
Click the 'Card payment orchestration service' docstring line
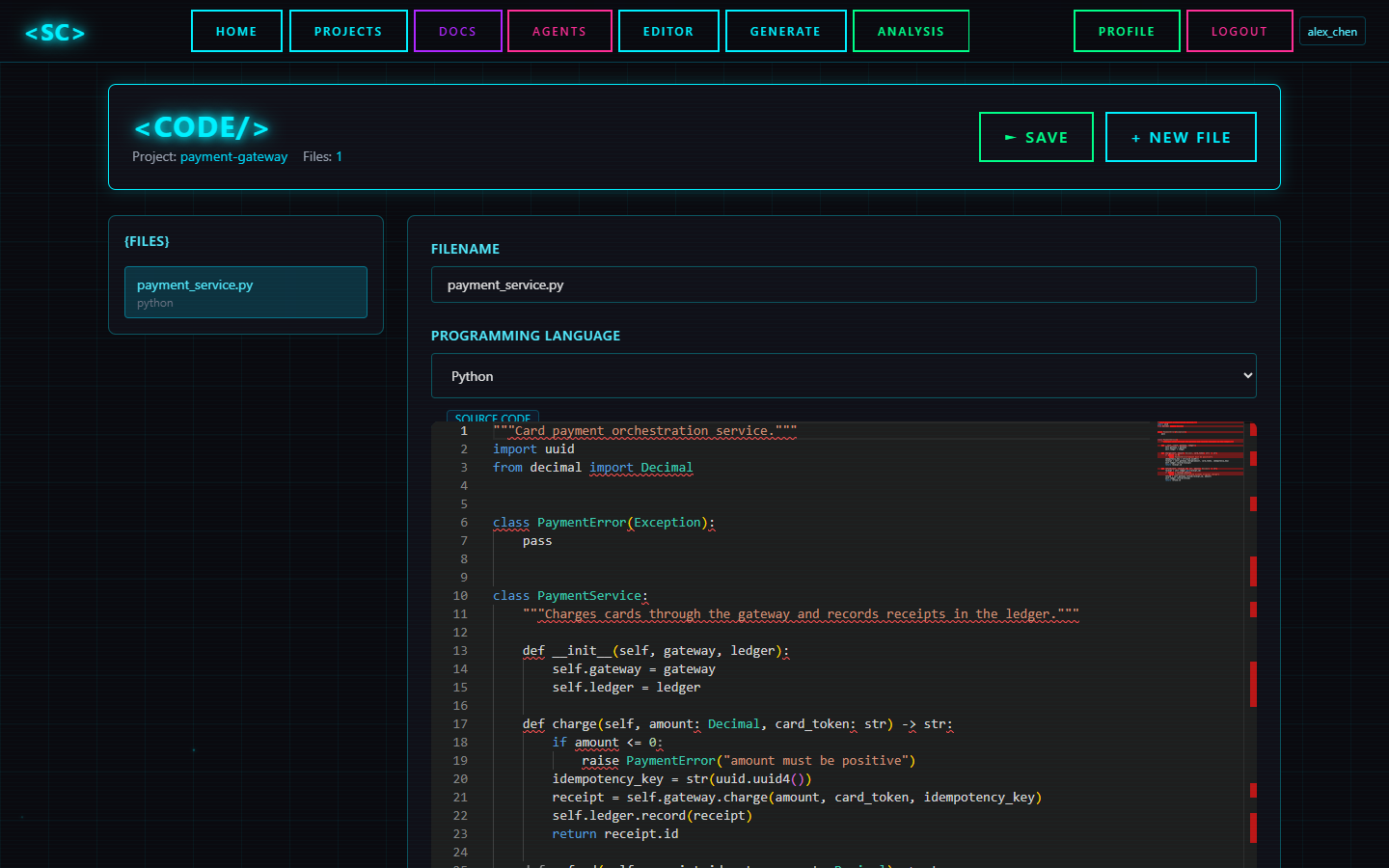click(x=645, y=431)
